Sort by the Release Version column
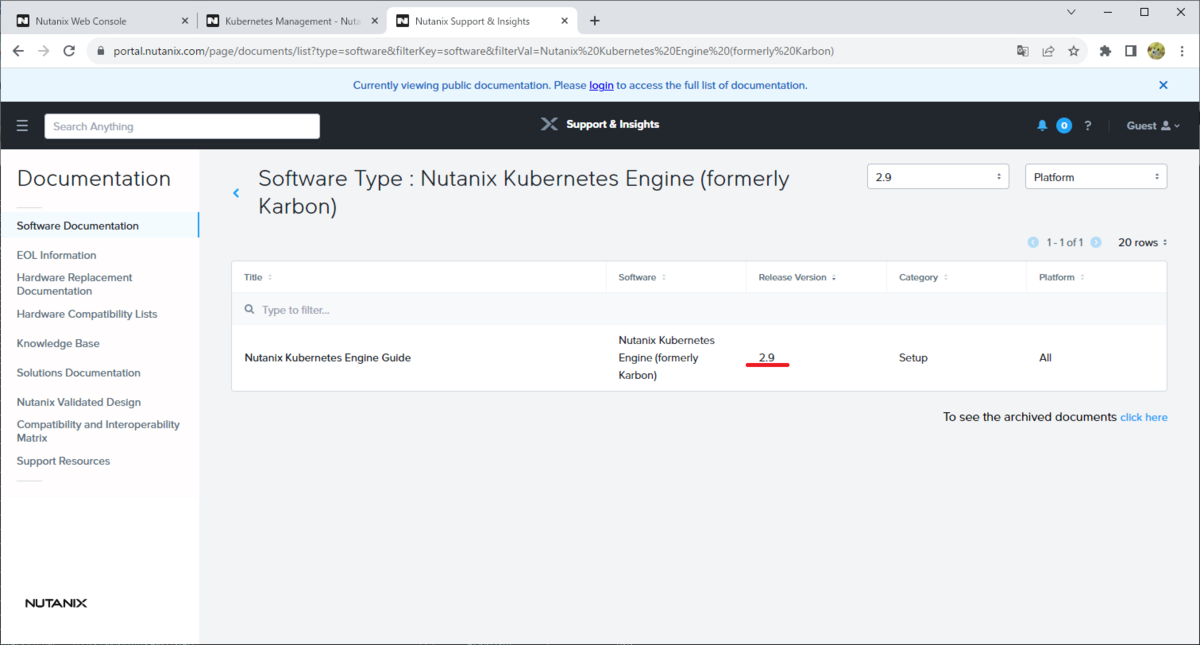Viewport: 1200px width, 645px height. (x=797, y=277)
